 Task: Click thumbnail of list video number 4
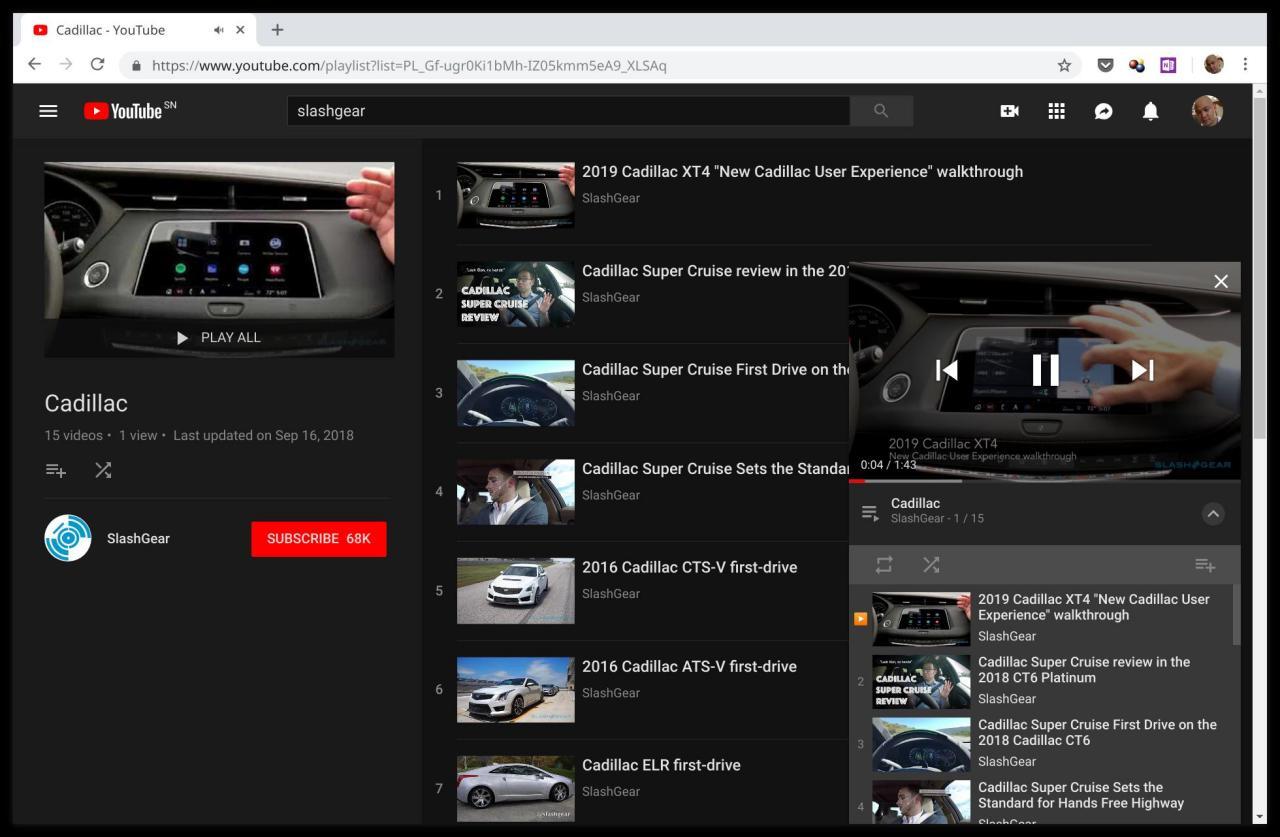coord(516,492)
